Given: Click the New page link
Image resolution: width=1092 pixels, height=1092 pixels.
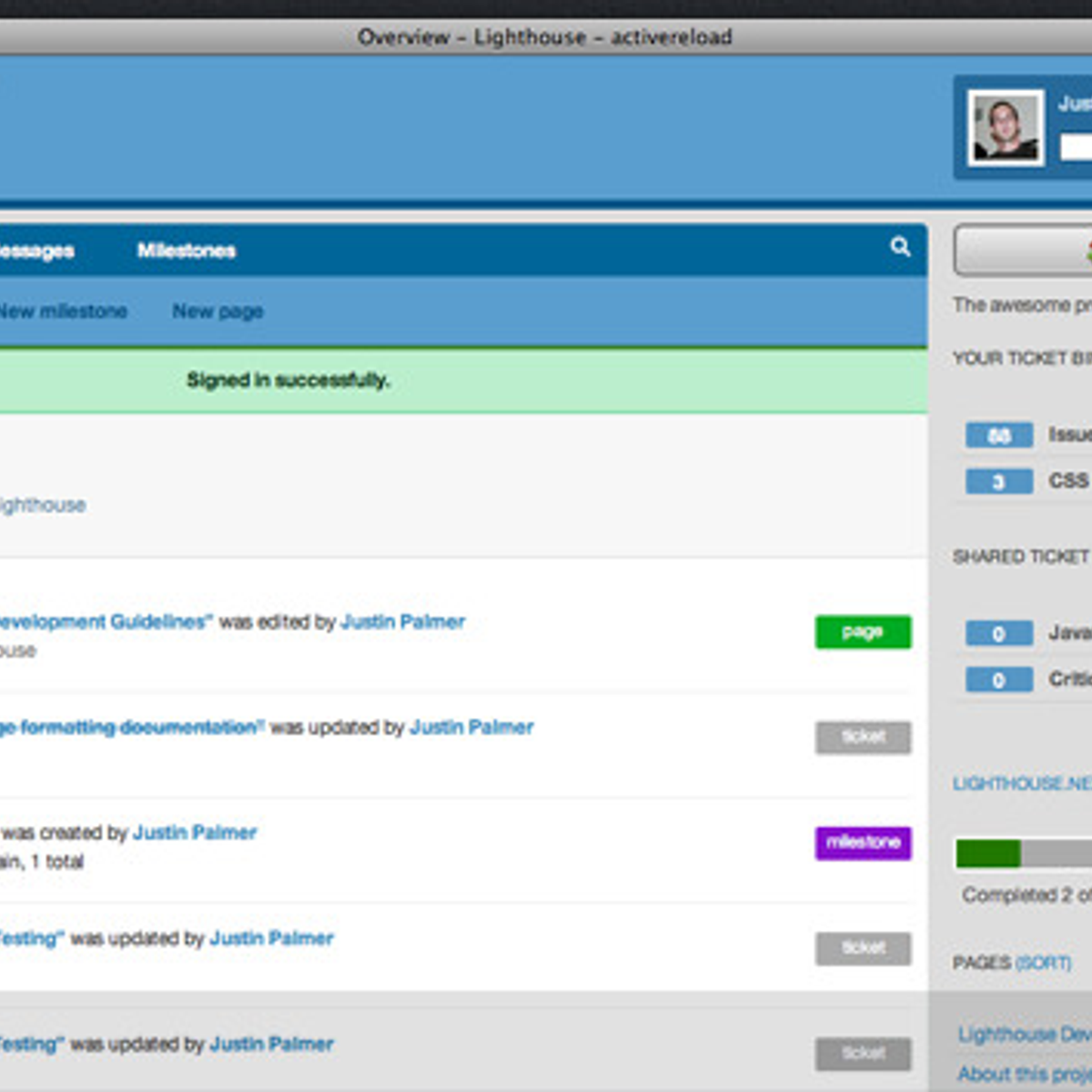Looking at the screenshot, I should click(217, 311).
